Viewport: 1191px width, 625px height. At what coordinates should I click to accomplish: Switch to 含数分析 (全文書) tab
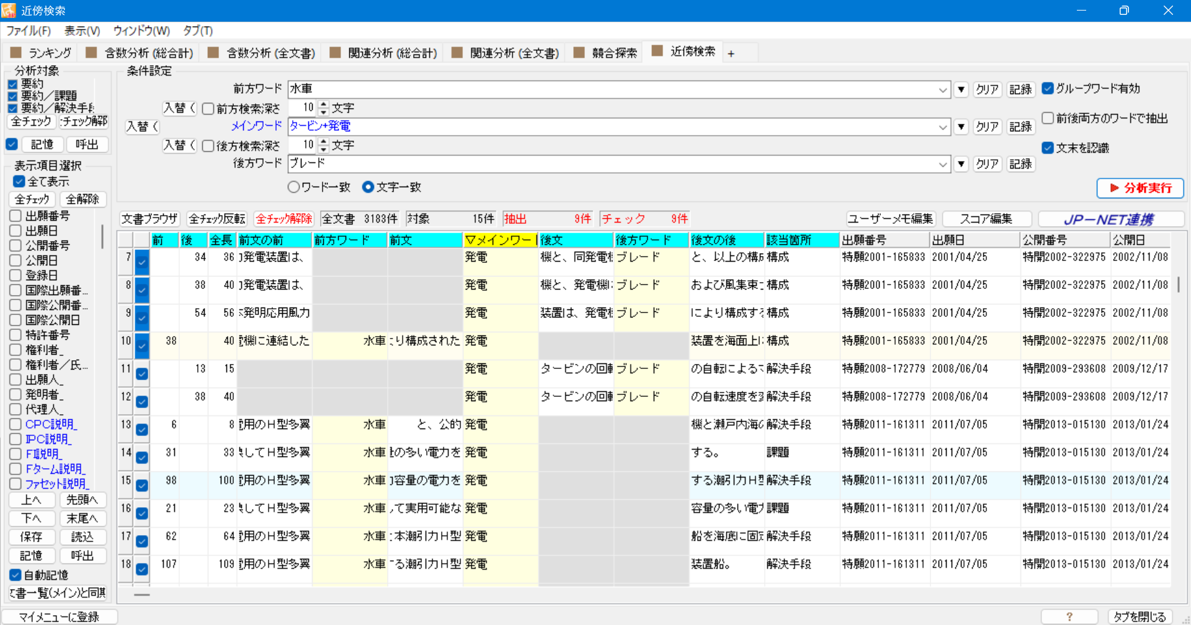(261, 53)
